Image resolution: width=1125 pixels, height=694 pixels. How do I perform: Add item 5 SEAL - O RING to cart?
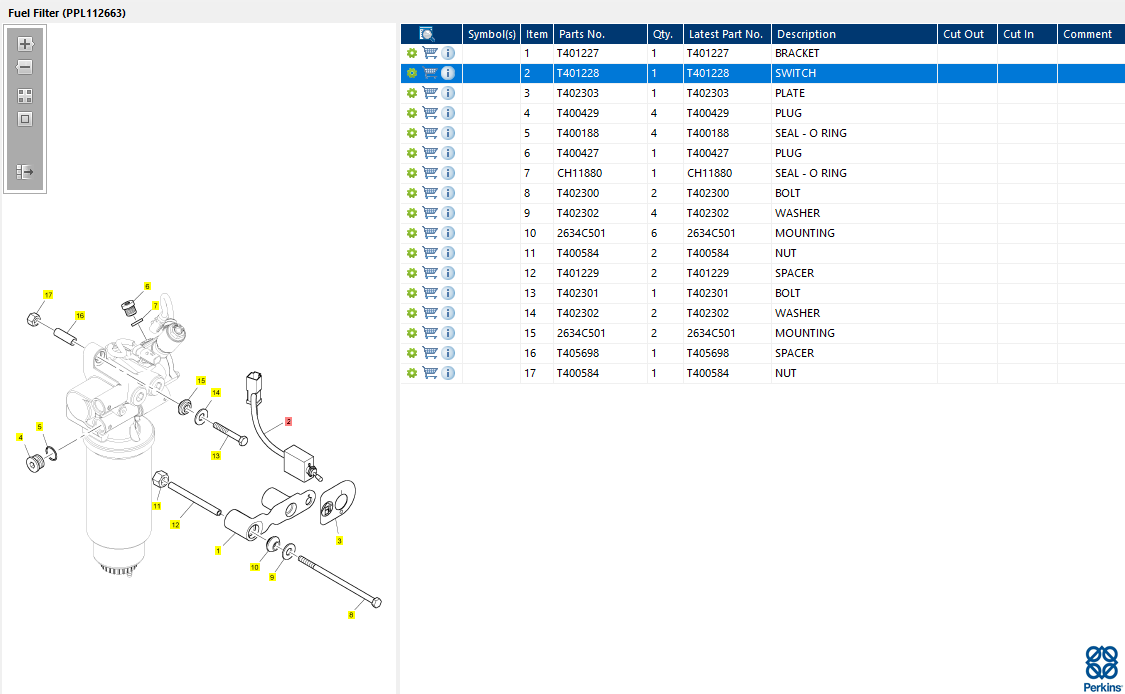point(430,133)
